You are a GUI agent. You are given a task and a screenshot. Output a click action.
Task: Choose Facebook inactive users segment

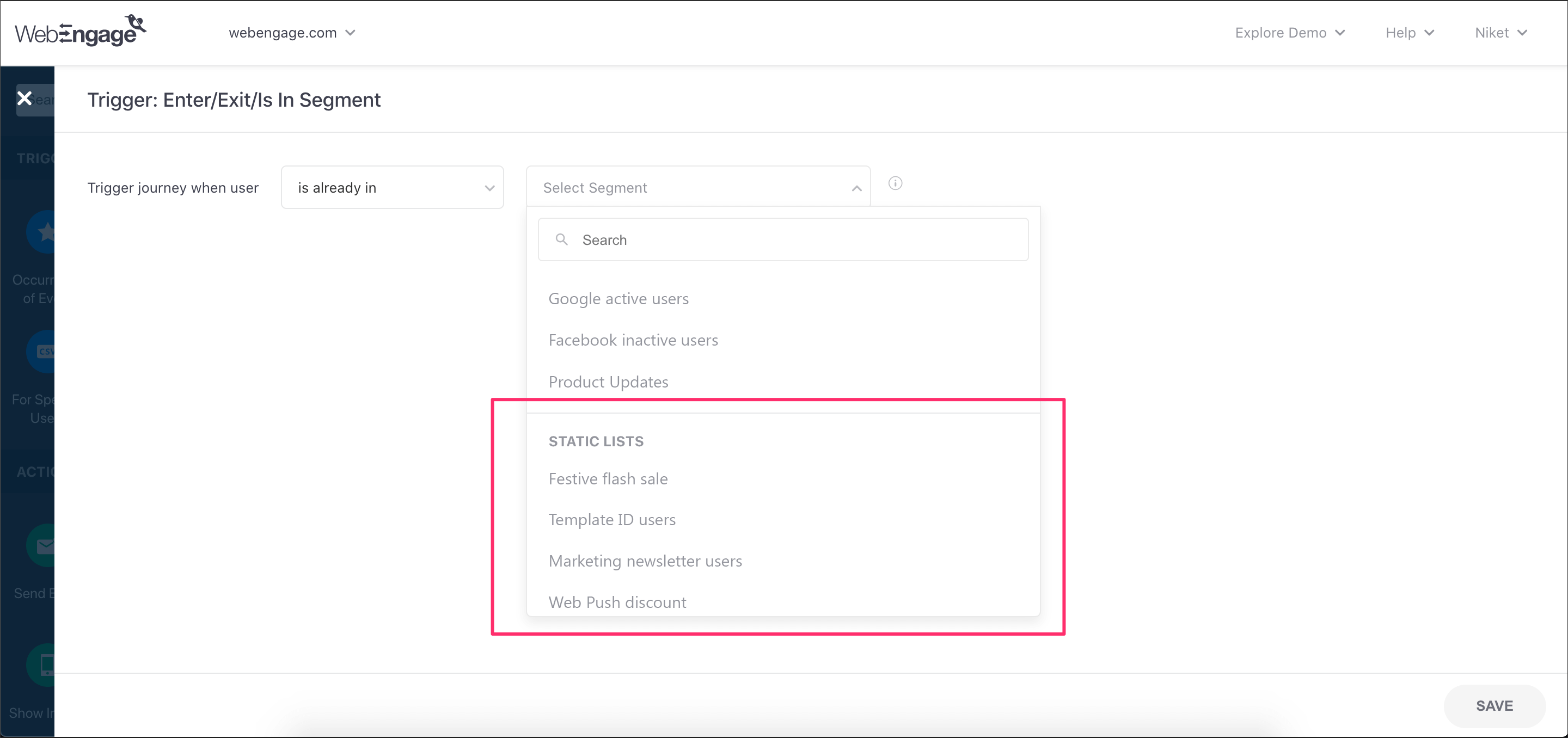pos(633,340)
